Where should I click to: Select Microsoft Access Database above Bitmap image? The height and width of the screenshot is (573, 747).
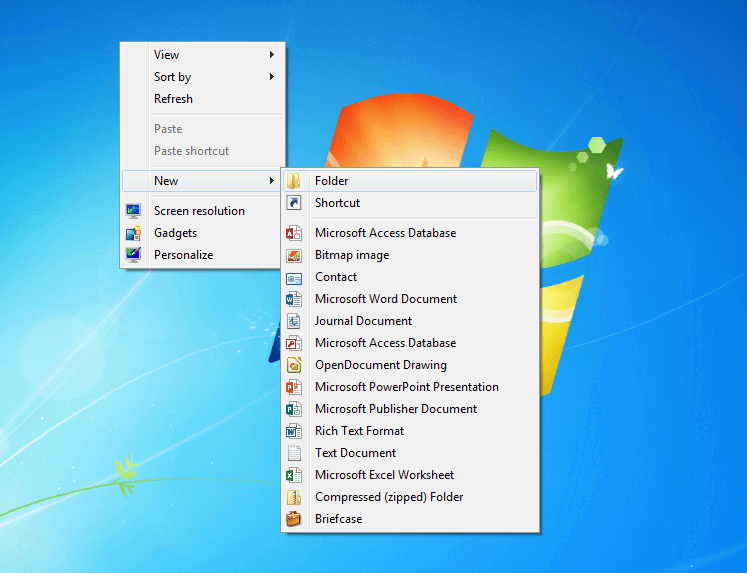(410, 233)
